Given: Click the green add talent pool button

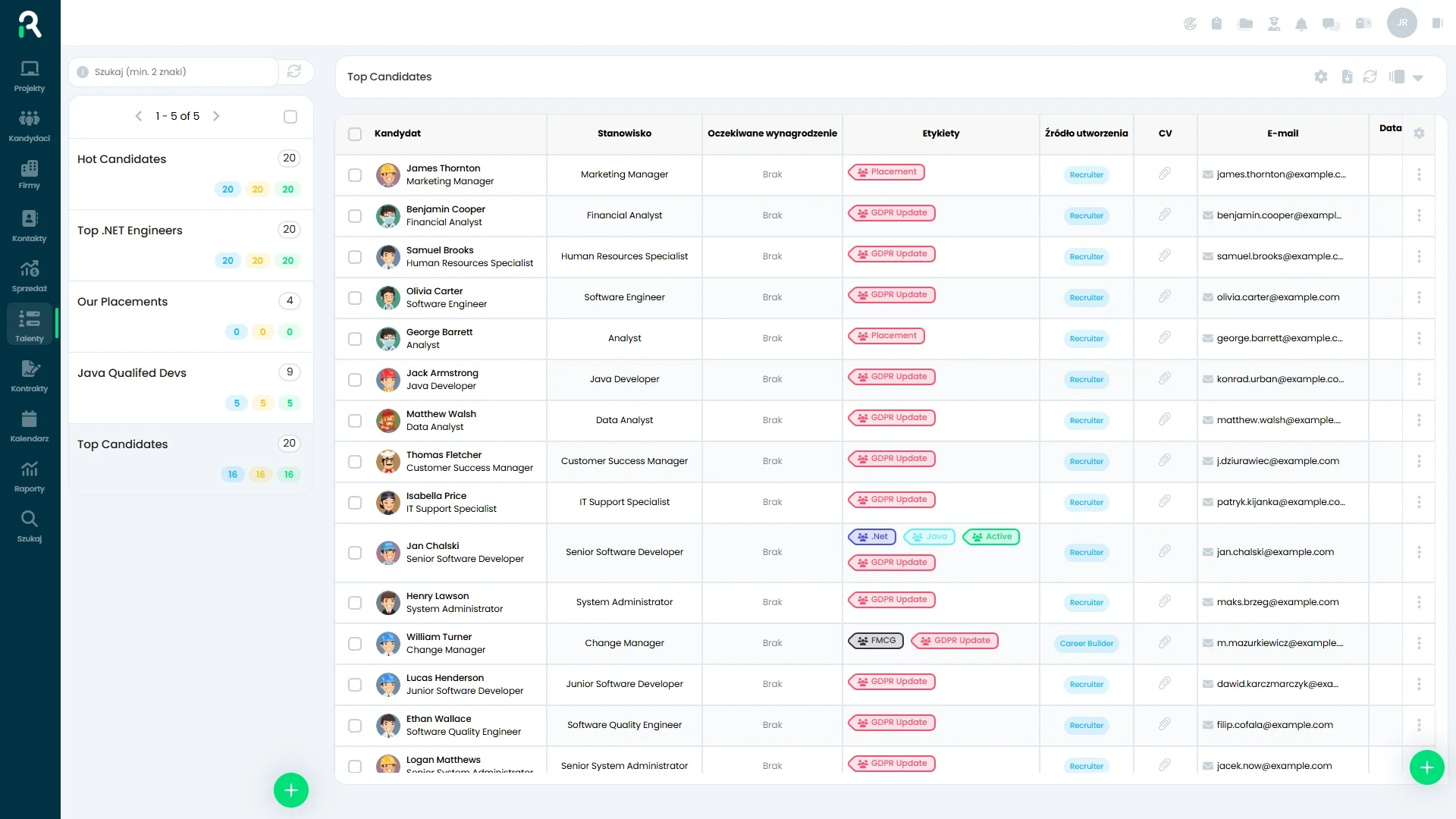Looking at the screenshot, I should coord(291,790).
